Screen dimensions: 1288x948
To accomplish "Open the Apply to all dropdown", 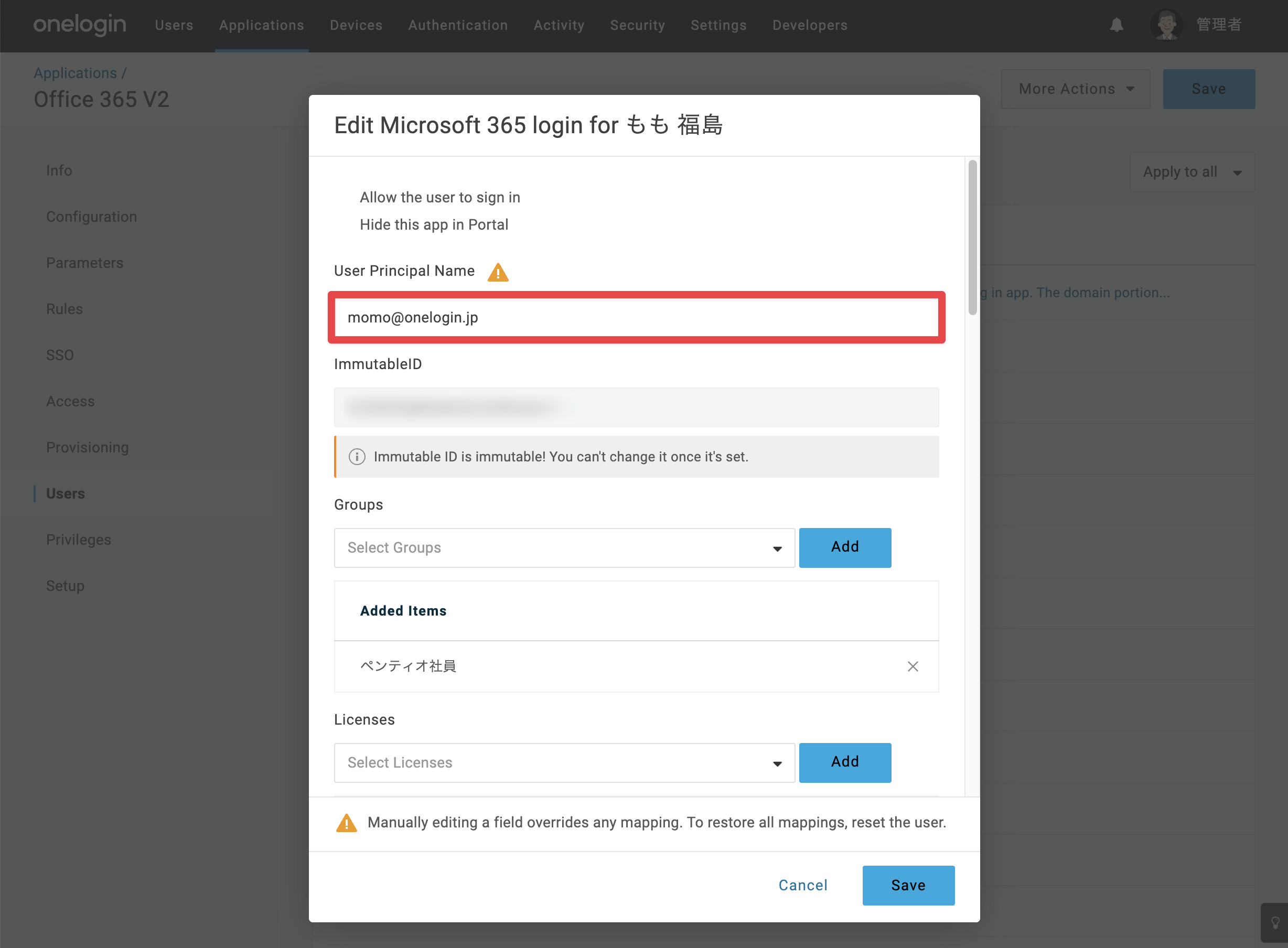I will coord(1192,172).
